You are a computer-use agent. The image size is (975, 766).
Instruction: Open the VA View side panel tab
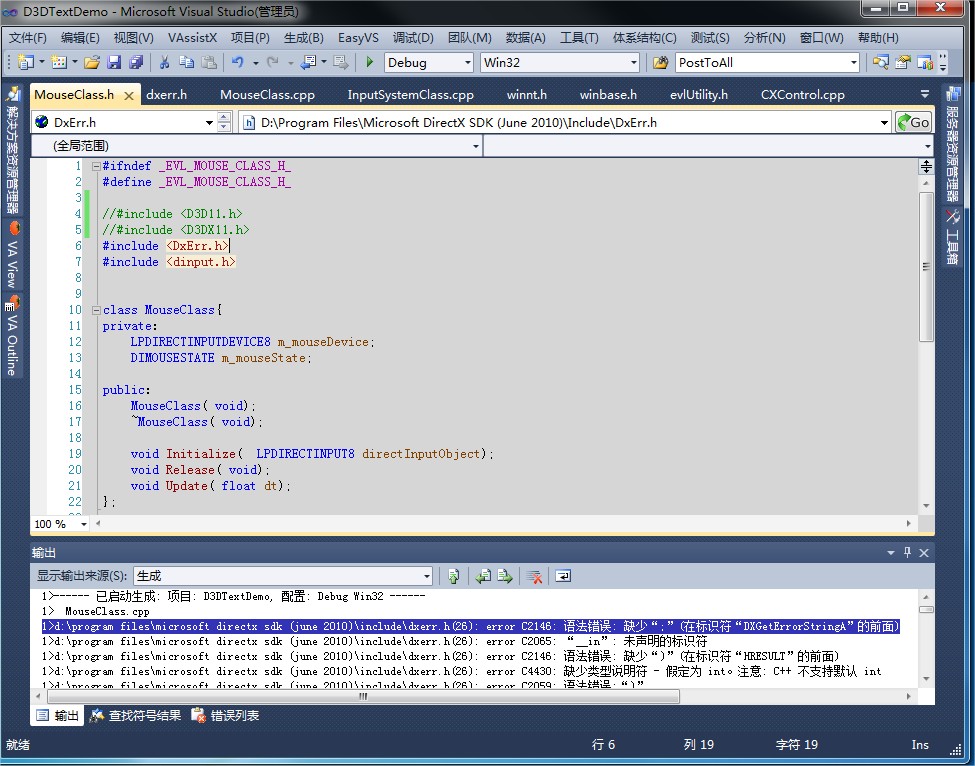(x=12, y=255)
